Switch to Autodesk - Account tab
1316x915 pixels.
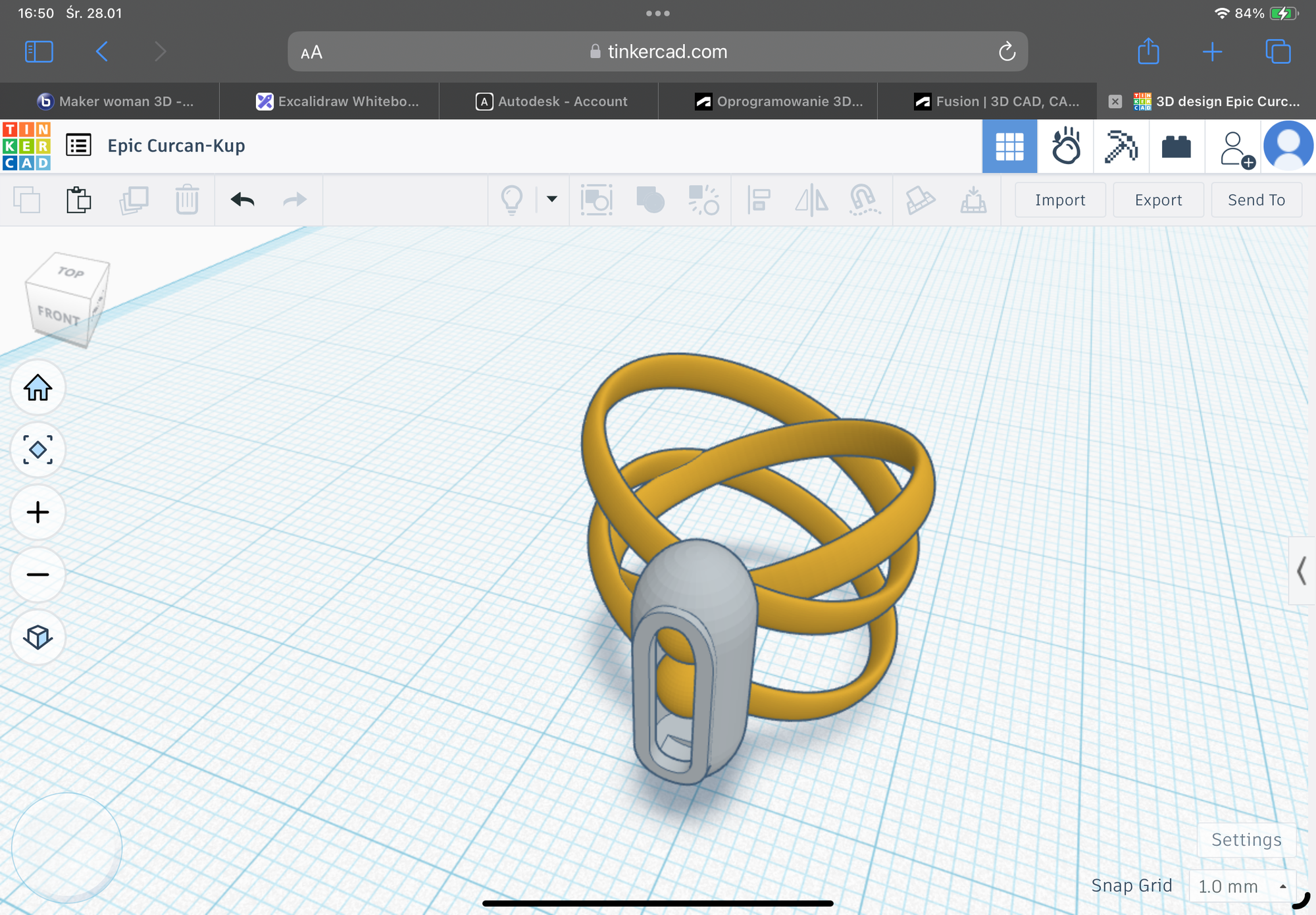[x=551, y=101]
